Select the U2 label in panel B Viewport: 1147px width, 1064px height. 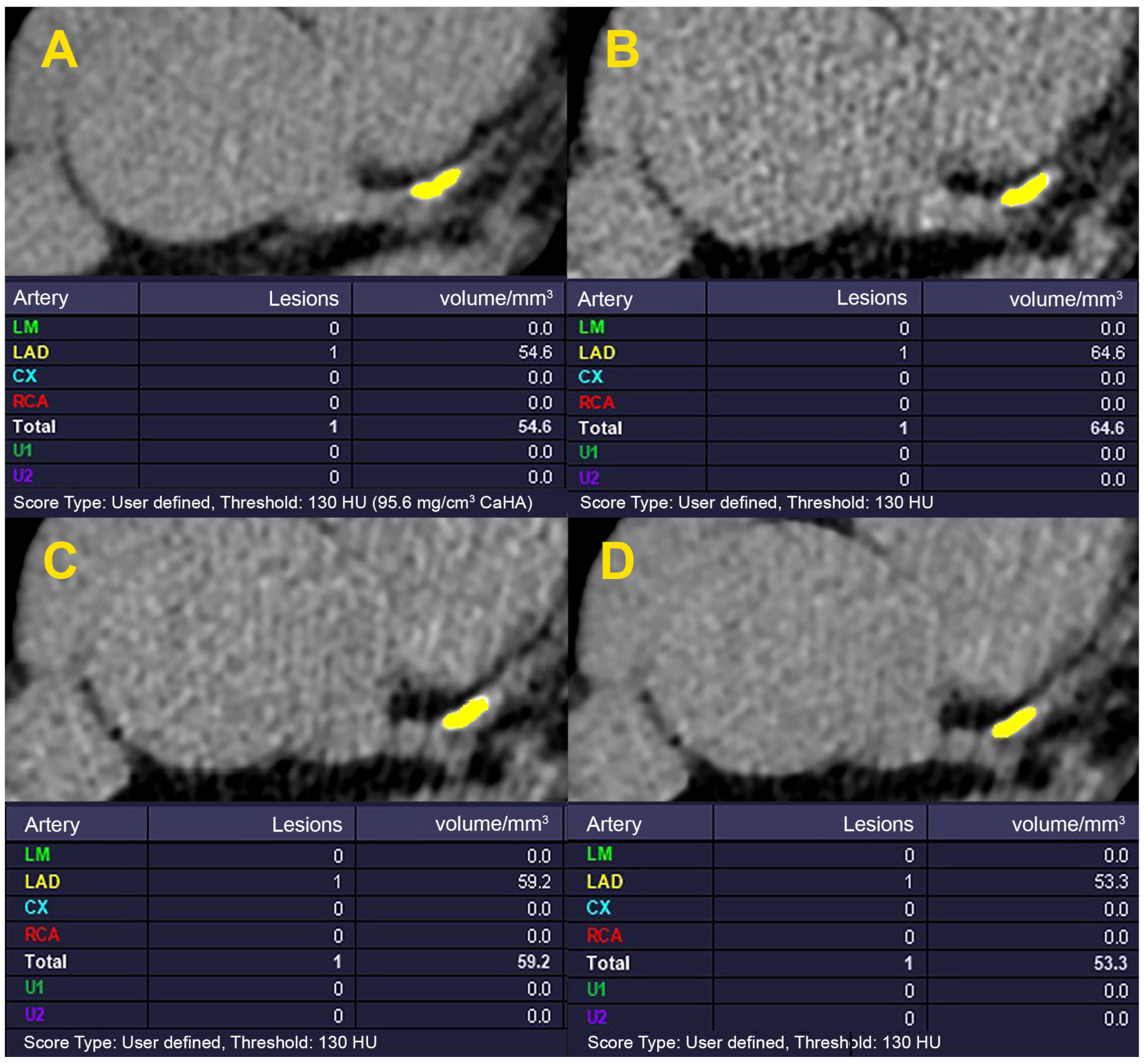589,477
